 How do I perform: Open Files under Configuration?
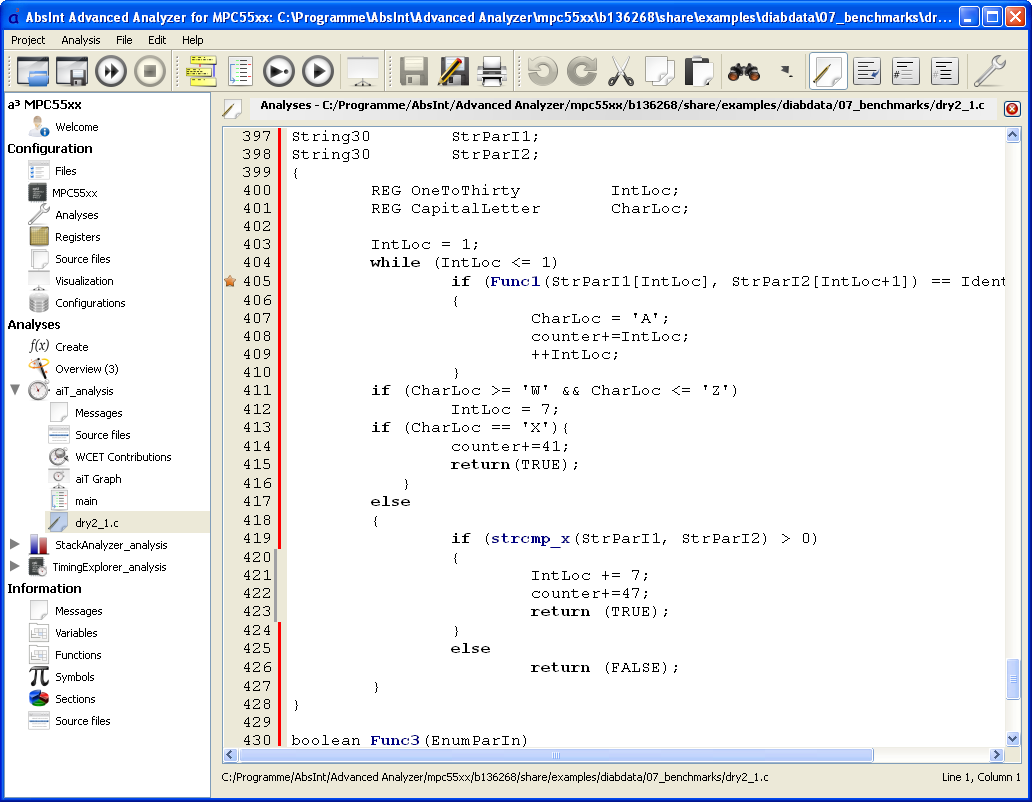53,171
